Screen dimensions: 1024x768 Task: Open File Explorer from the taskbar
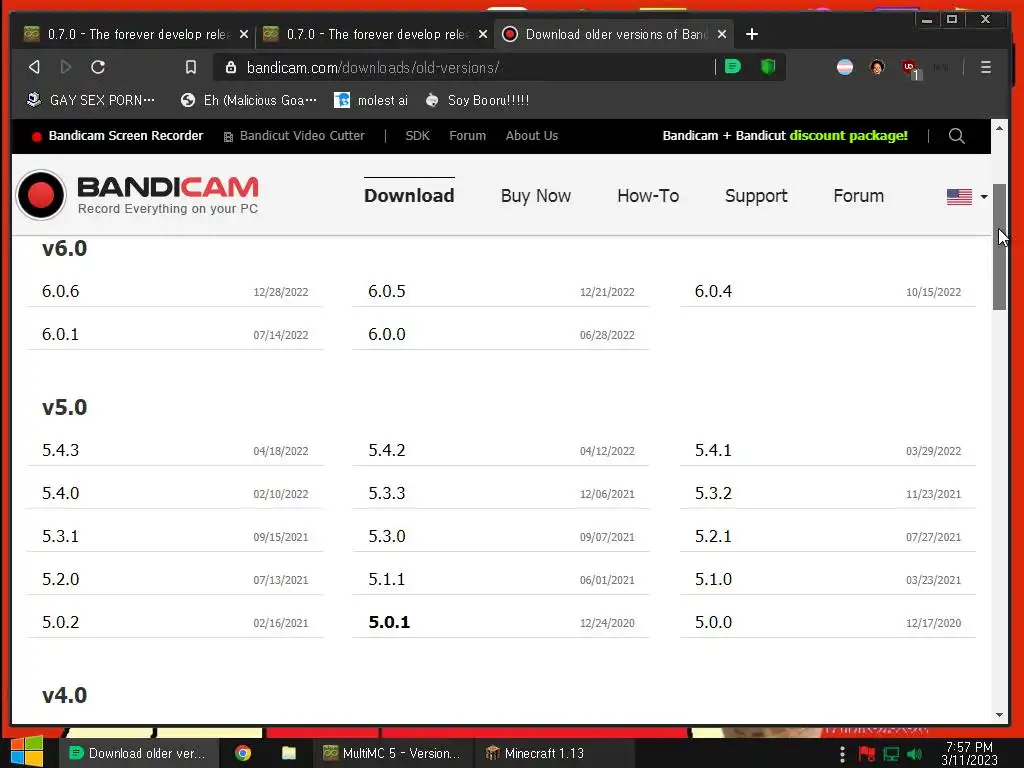pos(289,753)
